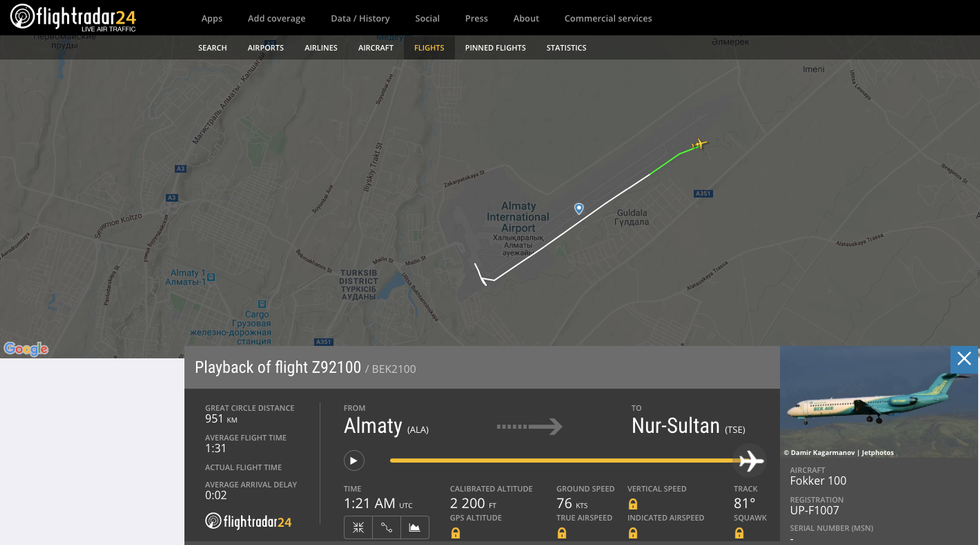The width and height of the screenshot is (980, 545).
Task: Open the Social menu
Action: click(x=427, y=19)
